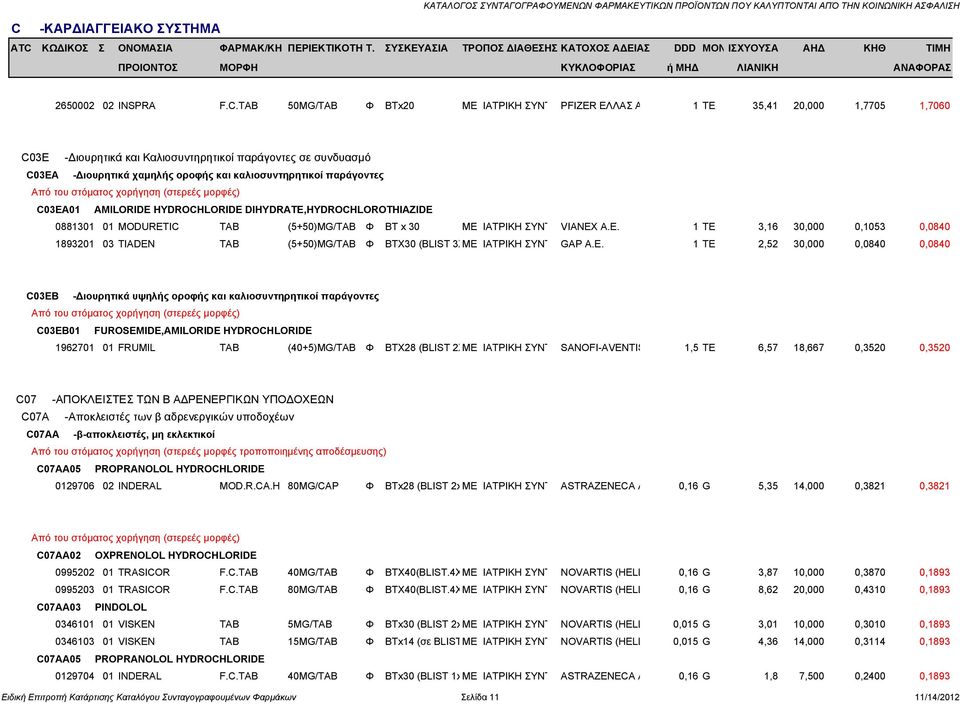
Task: Select the value "7,500"
Action: 812,676
